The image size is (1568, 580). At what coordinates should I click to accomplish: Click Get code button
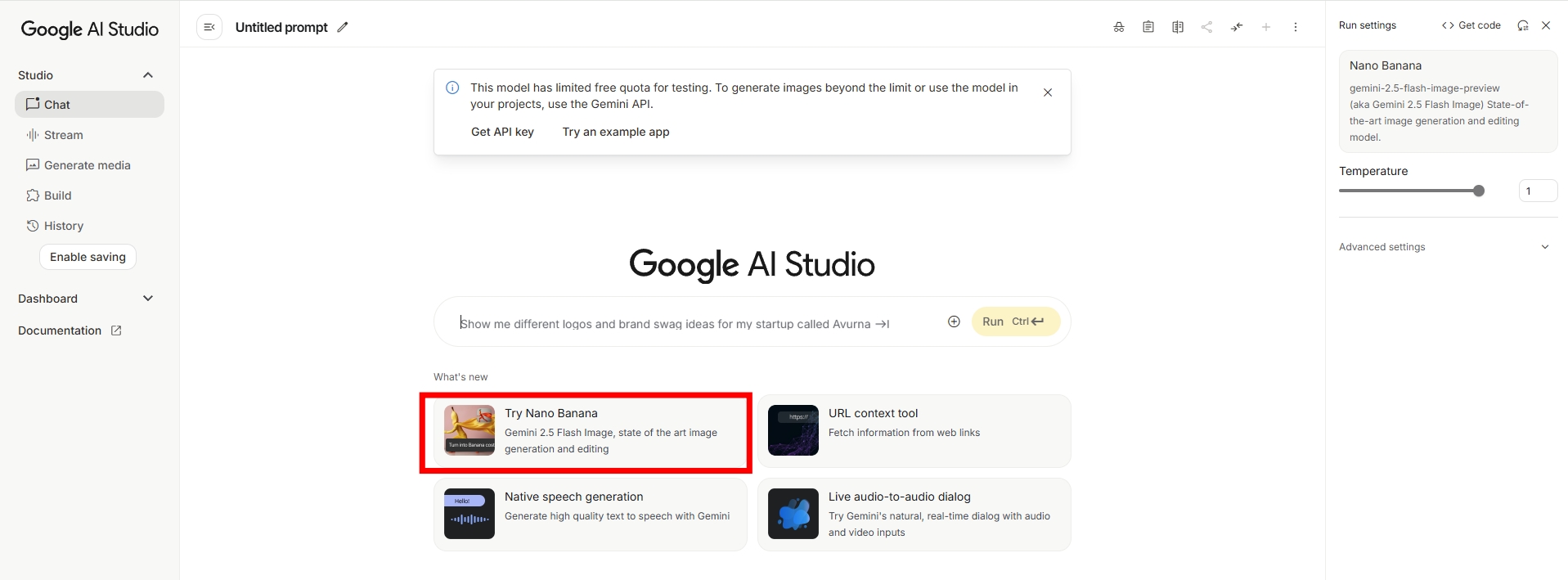tap(1471, 25)
